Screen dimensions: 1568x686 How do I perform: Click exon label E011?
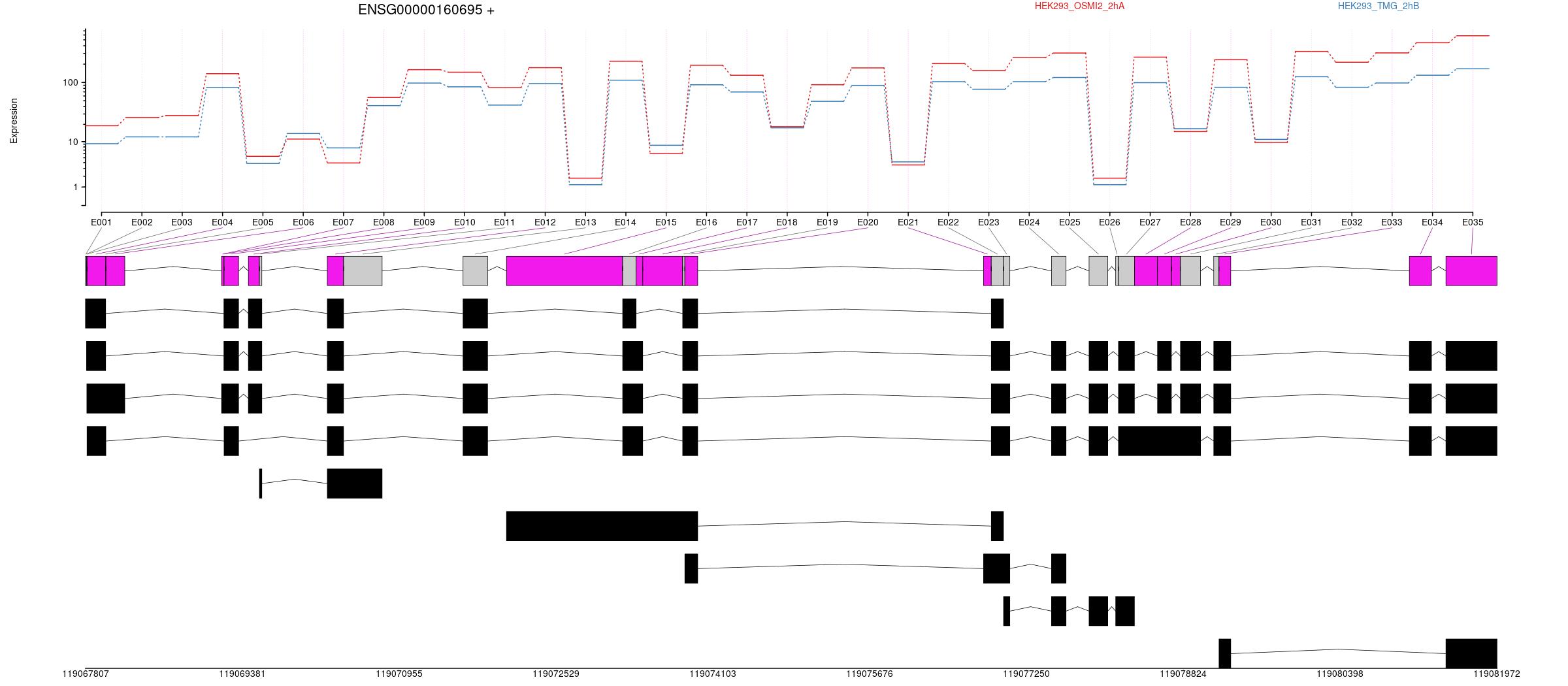tap(504, 222)
